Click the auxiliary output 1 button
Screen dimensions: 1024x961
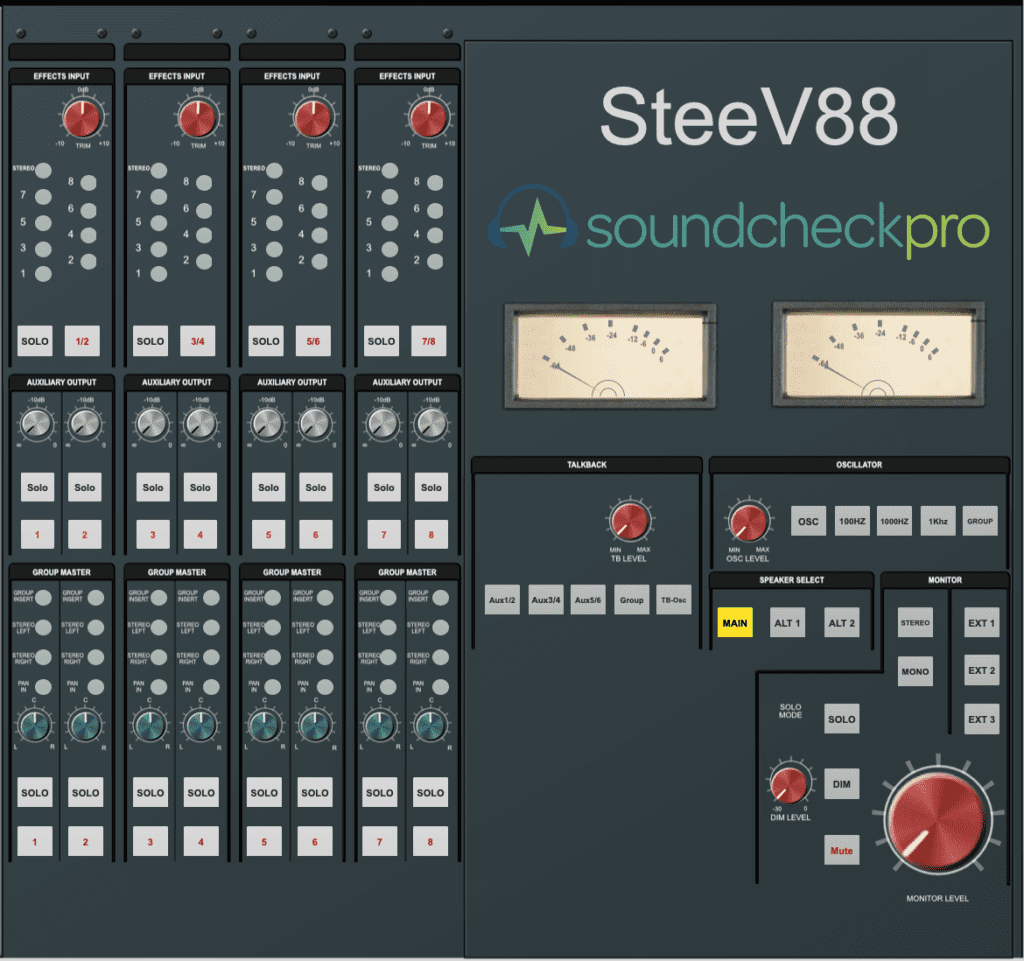37,535
